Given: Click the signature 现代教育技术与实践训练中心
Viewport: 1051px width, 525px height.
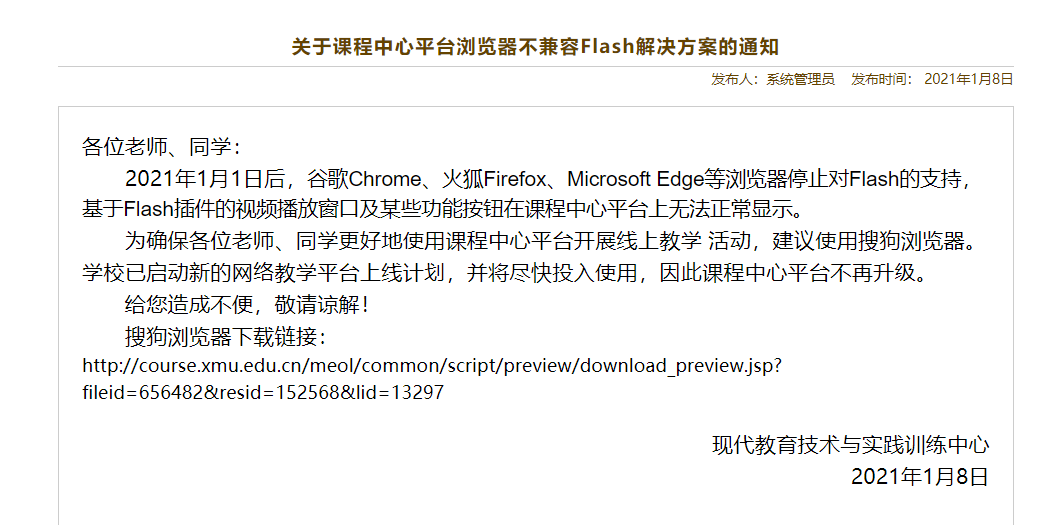Looking at the screenshot, I should 851,445.
